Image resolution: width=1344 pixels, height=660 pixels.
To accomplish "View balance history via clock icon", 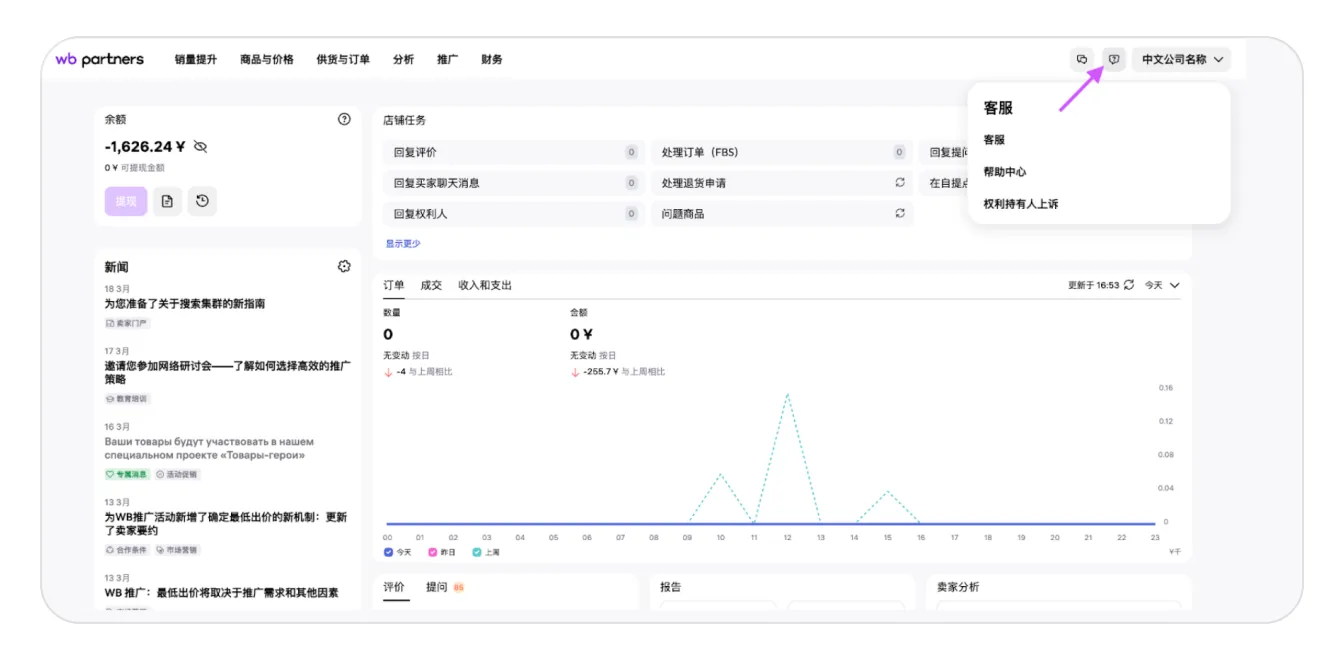I will click(x=202, y=201).
